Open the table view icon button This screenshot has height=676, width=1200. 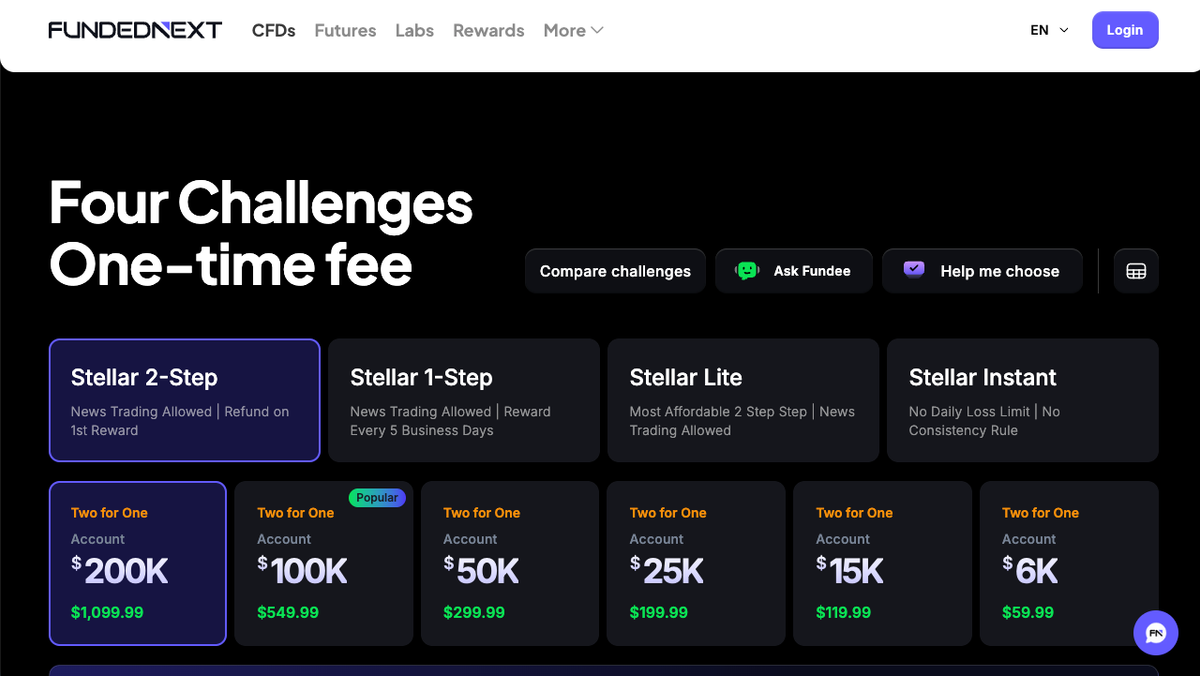[1136, 271]
